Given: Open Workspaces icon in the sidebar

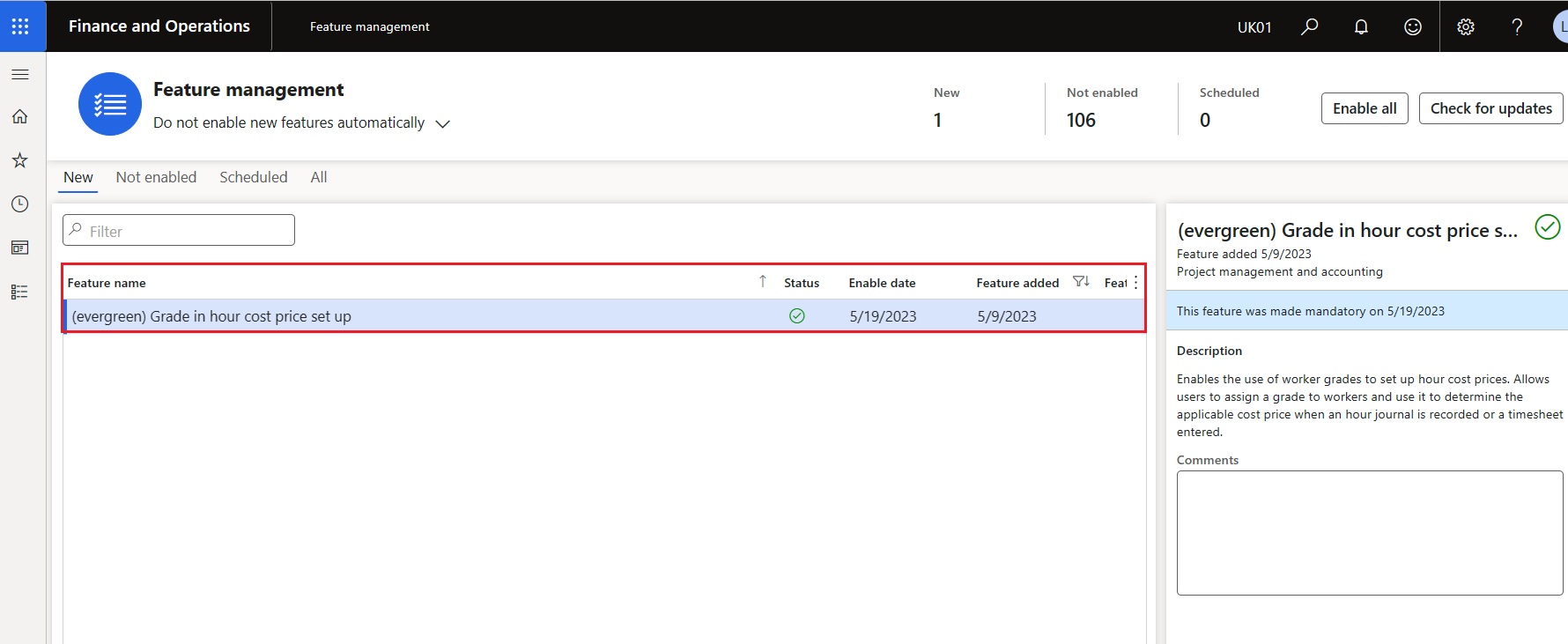Looking at the screenshot, I should [20, 248].
